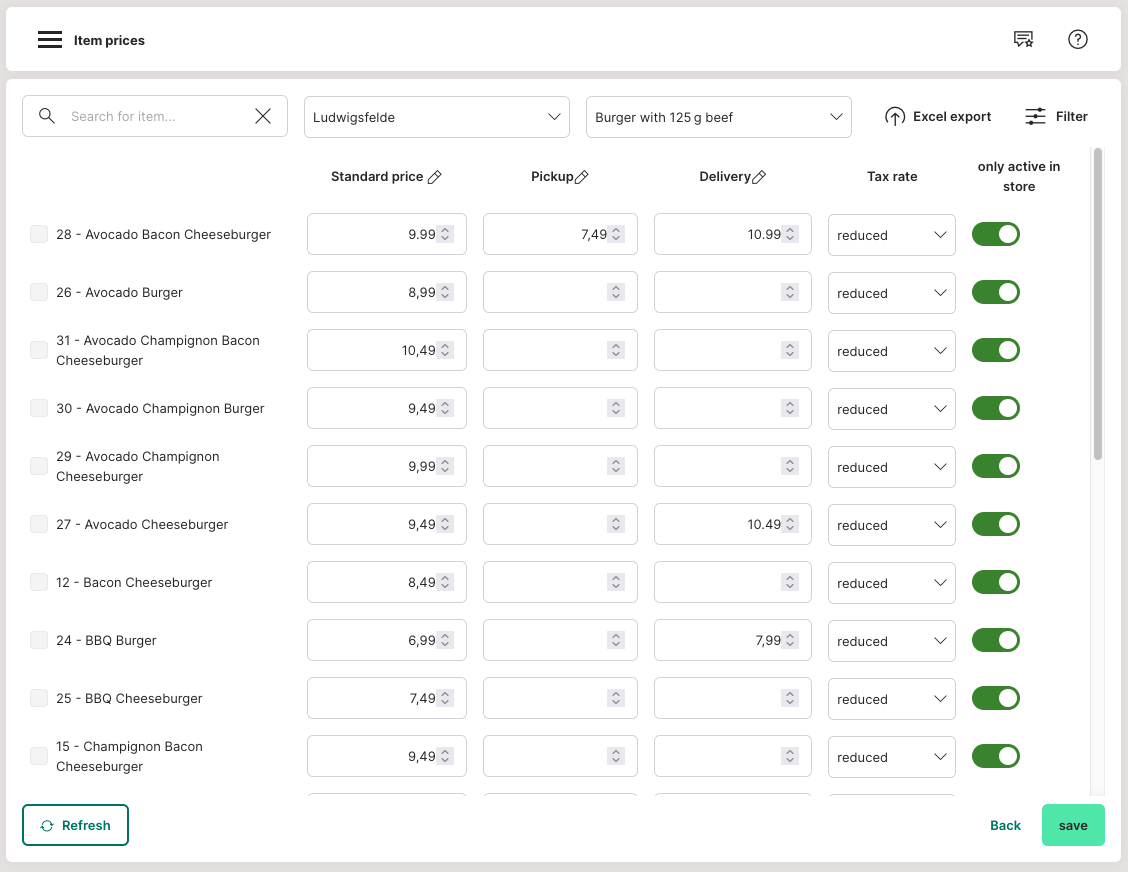Select the BBQ Burger row checkbox
The height and width of the screenshot is (872, 1128).
pyautogui.click(x=39, y=640)
